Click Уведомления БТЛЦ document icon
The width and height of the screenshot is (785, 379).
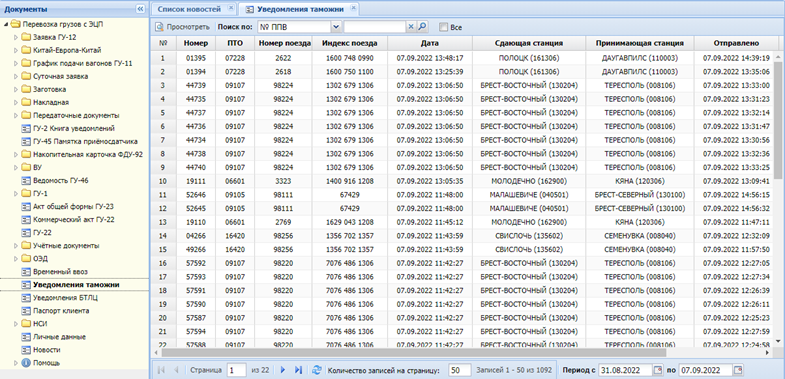coord(26,298)
